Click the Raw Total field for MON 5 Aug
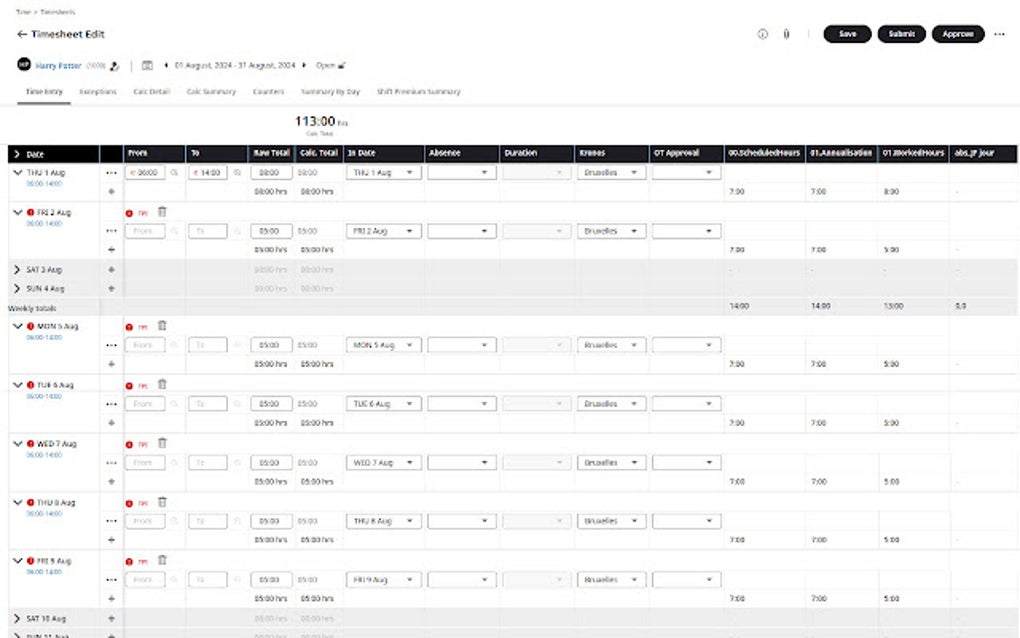This screenshot has width=1020, height=638. [x=271, y=345]
